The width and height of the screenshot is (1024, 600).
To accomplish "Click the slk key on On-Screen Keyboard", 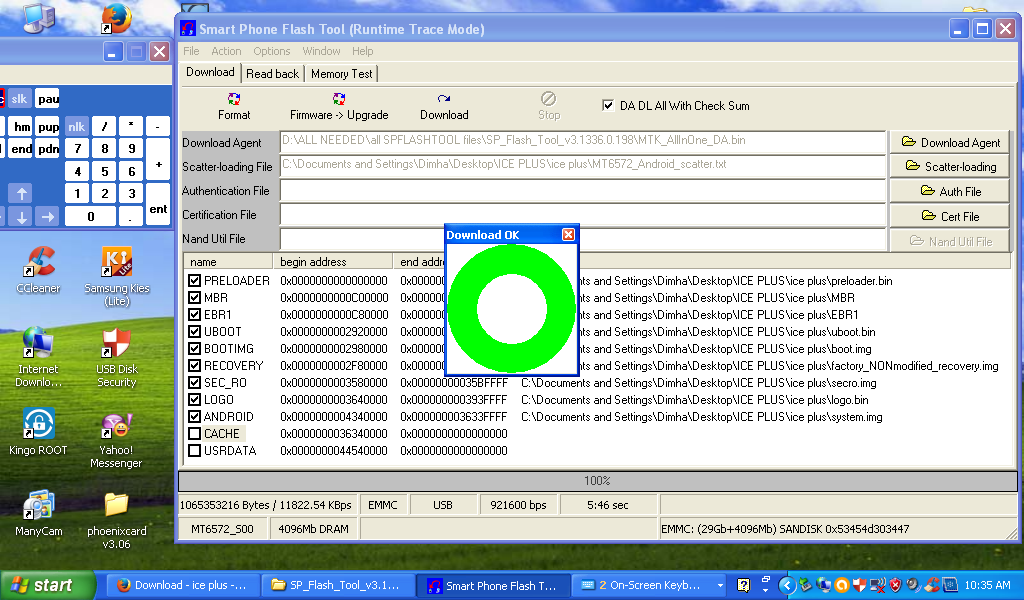I will point(19,99).
